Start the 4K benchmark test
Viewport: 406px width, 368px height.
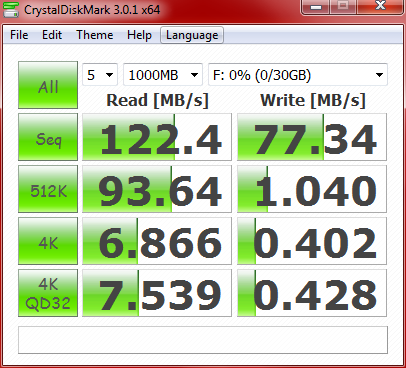pos(48,241)
